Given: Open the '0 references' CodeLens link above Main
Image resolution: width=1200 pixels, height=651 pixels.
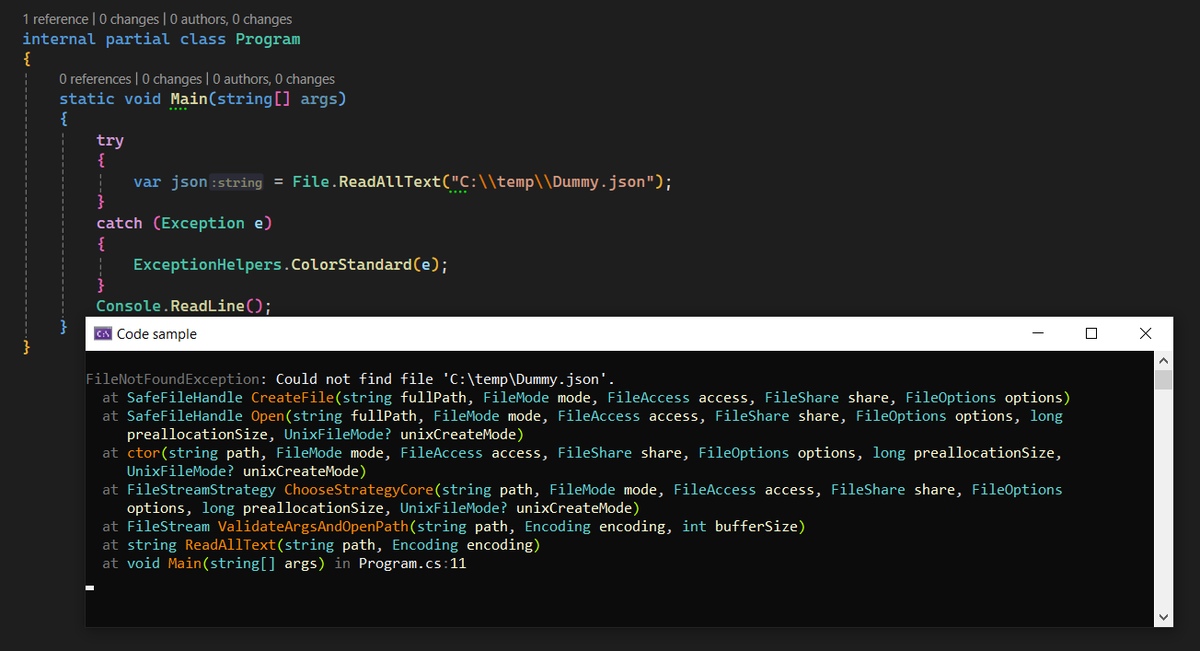Looking at the screenshot, I should tap(95, 79).
